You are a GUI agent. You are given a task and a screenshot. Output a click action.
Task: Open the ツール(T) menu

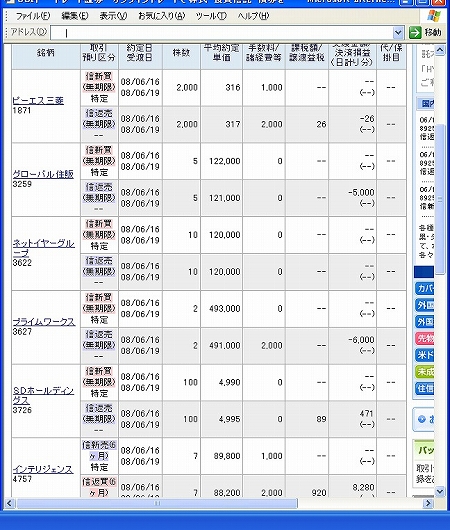pyautogui.click(x=211, y=16)
